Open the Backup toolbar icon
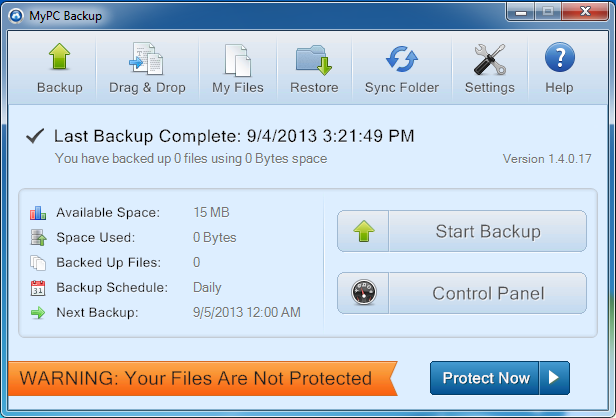Viewport: 616px width, 418px height. (59, 57)
